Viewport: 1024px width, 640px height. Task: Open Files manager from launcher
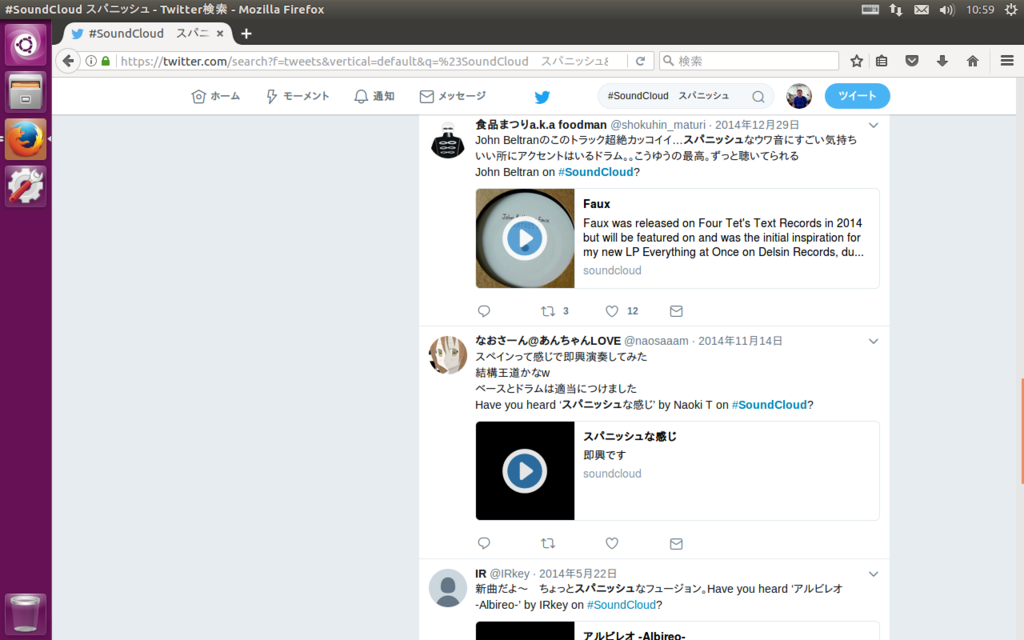[x=25, y=91]
